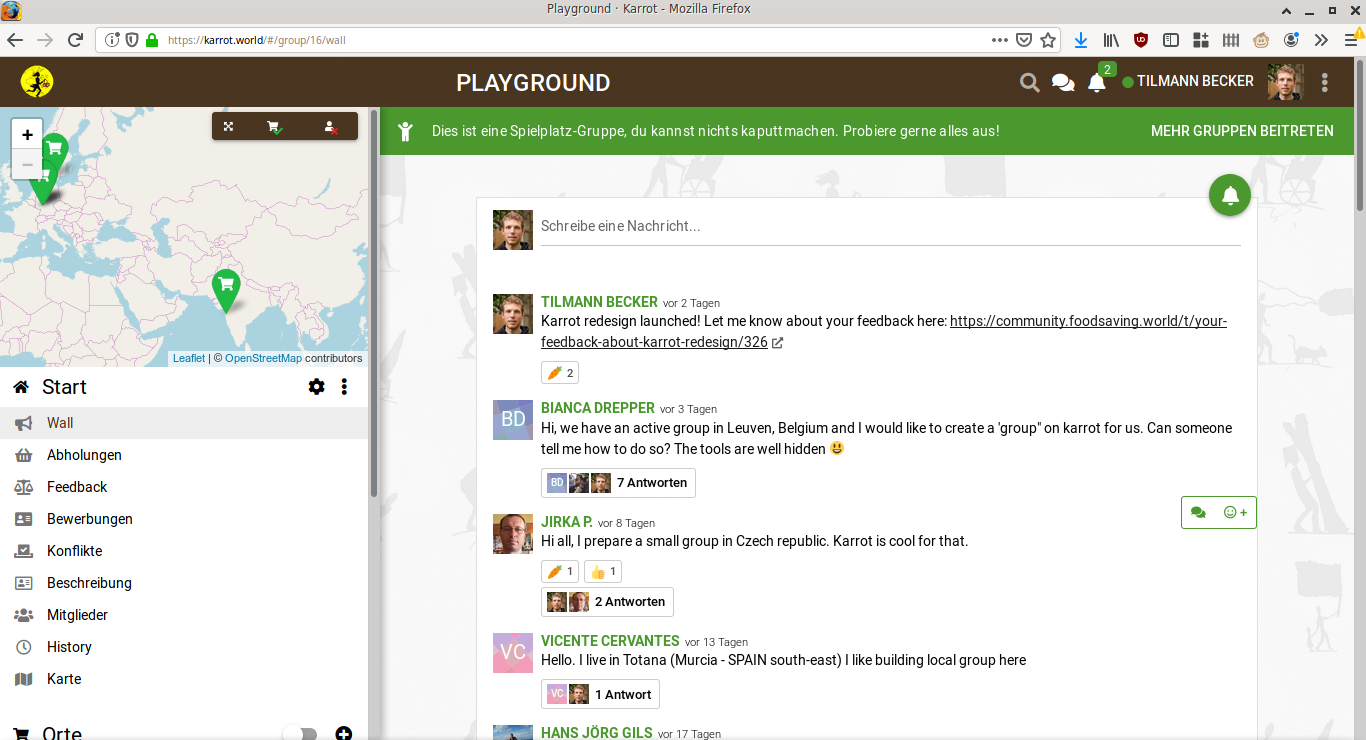The width and height of the screenshot is (1366, 740).
Task: Click thumbs-up reaction on Jirka P.'s post
Action: tap(603, 572)
